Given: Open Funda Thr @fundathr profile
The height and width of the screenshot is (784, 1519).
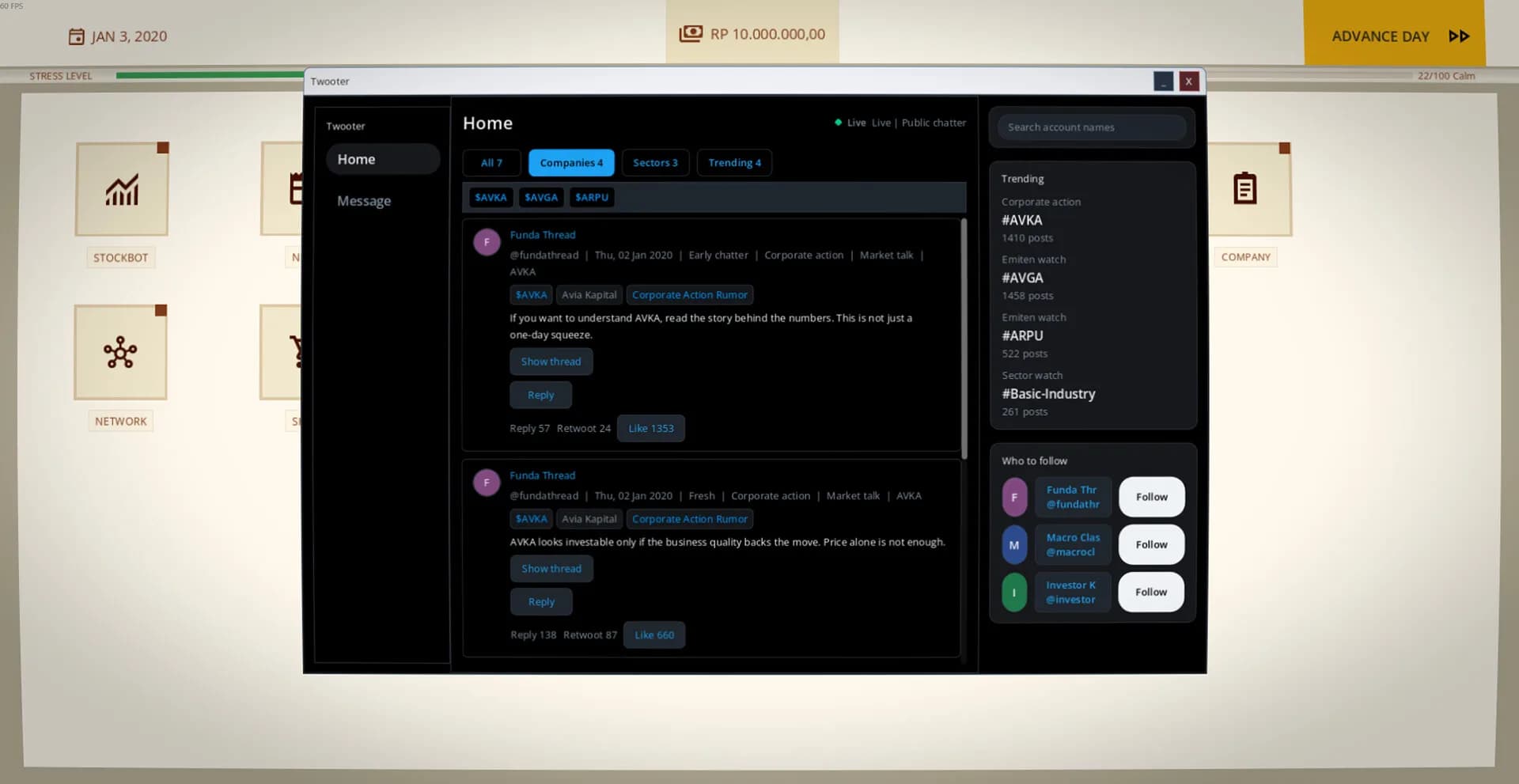Looking at the screenshot, I should coord(1073,498).
